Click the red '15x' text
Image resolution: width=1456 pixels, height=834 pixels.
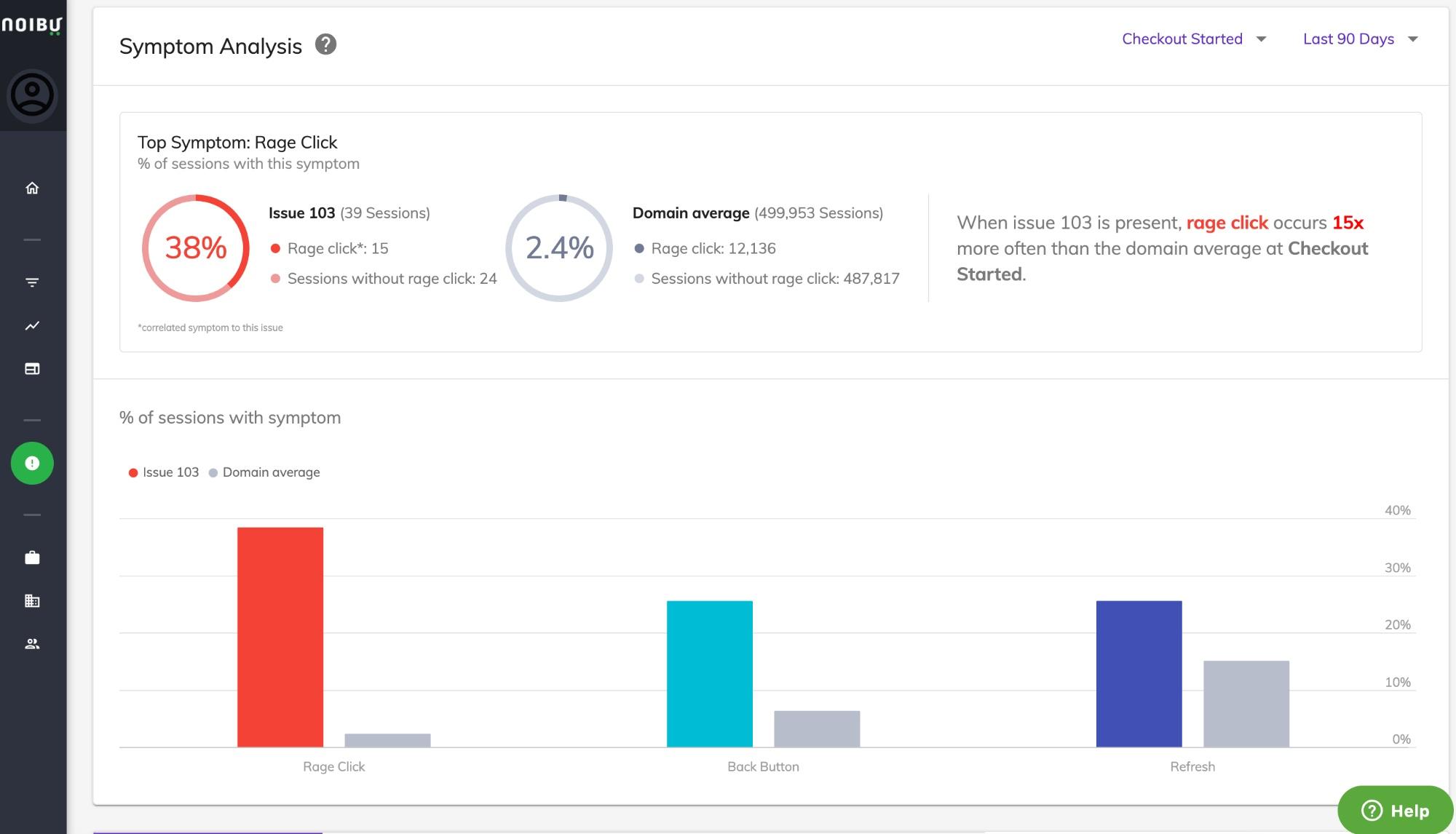click(1348, 223)
